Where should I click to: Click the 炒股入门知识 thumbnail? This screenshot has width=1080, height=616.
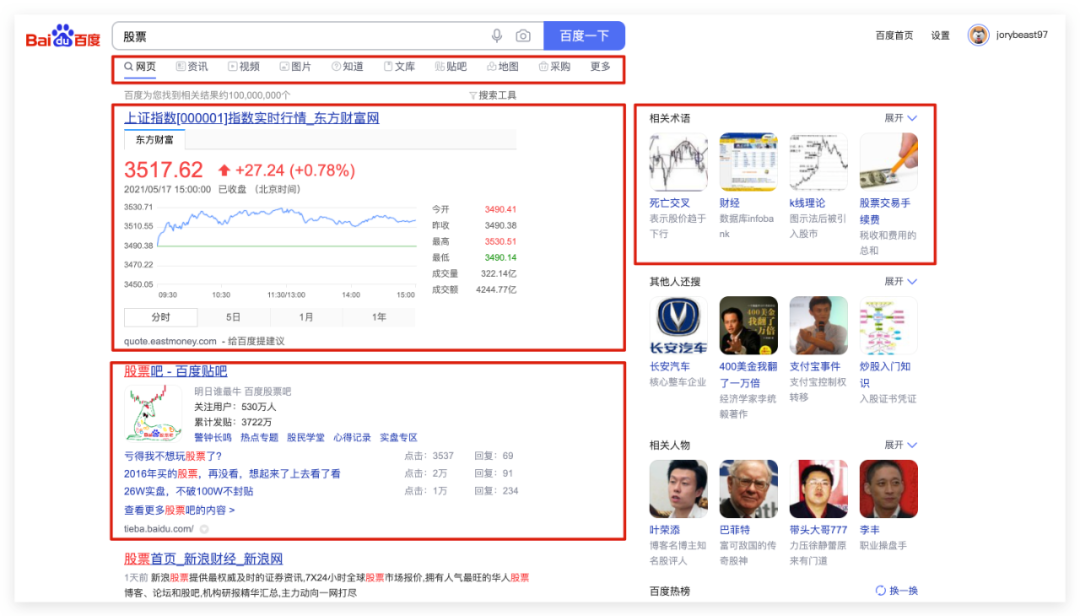889,325
